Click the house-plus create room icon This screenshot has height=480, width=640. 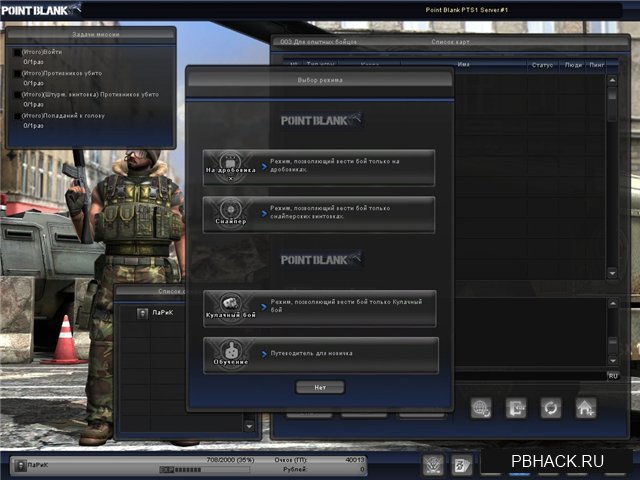[x=586, y=408]
